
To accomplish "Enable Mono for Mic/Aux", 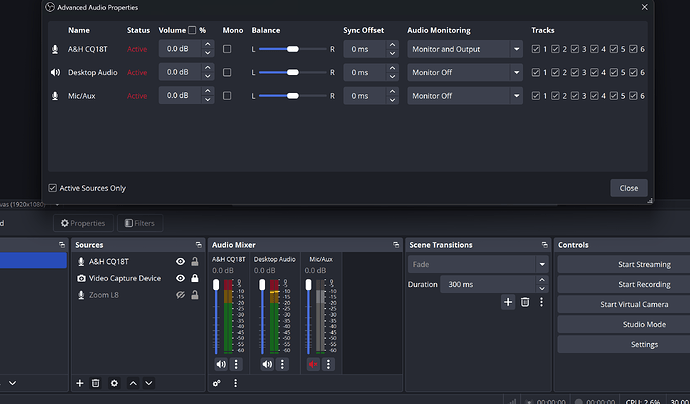I will tap(227, 95).
